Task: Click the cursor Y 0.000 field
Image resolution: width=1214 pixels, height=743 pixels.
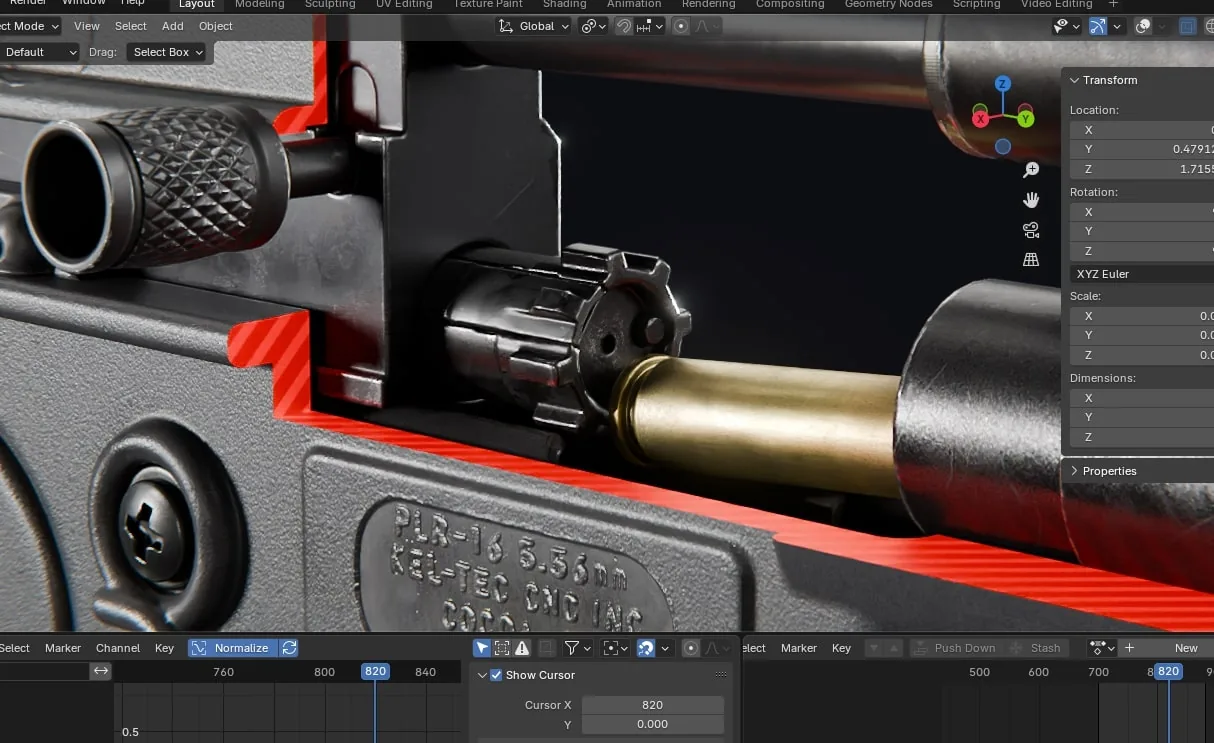Action: click(652, 724)
